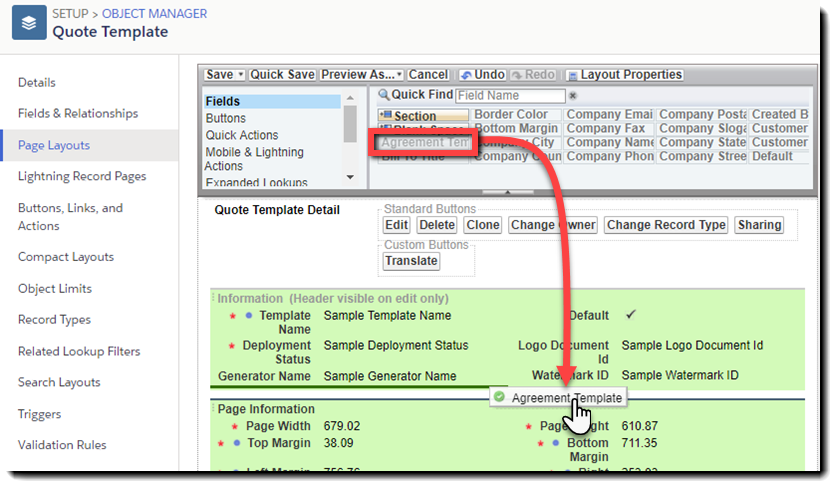Image resolution: width=830 pixels, height=481 pixels.
Task: Select Mobile & Lightning Actions category
Action: coord(254,159)
